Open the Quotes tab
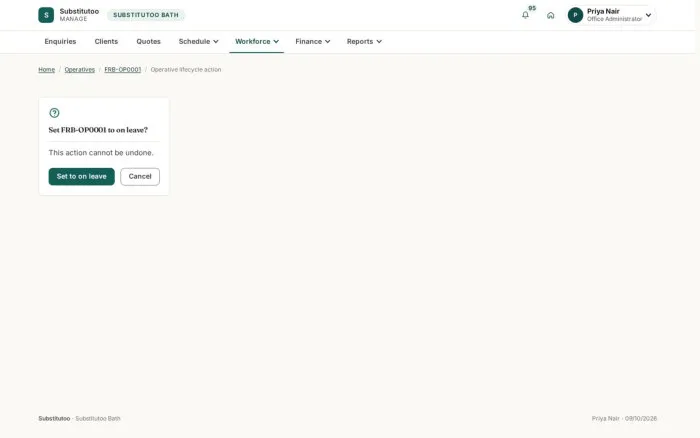 [x=148, y=42]
